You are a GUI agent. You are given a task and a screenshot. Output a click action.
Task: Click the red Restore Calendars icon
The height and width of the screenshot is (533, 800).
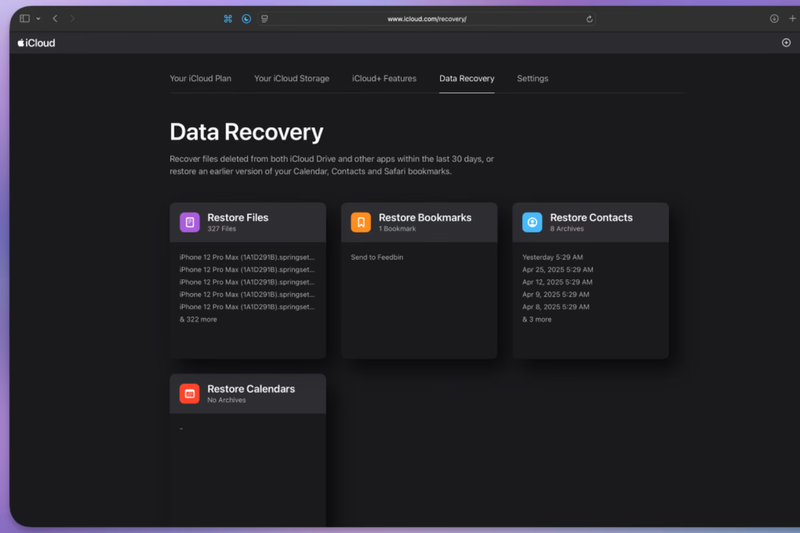[x=190, y=394]
